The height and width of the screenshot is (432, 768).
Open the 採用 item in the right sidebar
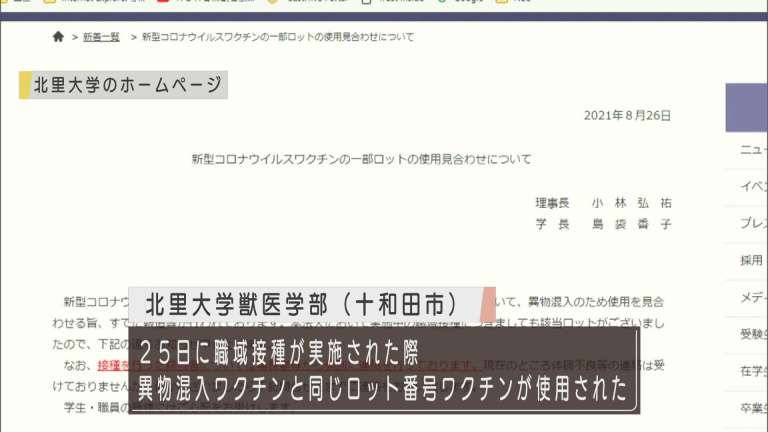751,261
